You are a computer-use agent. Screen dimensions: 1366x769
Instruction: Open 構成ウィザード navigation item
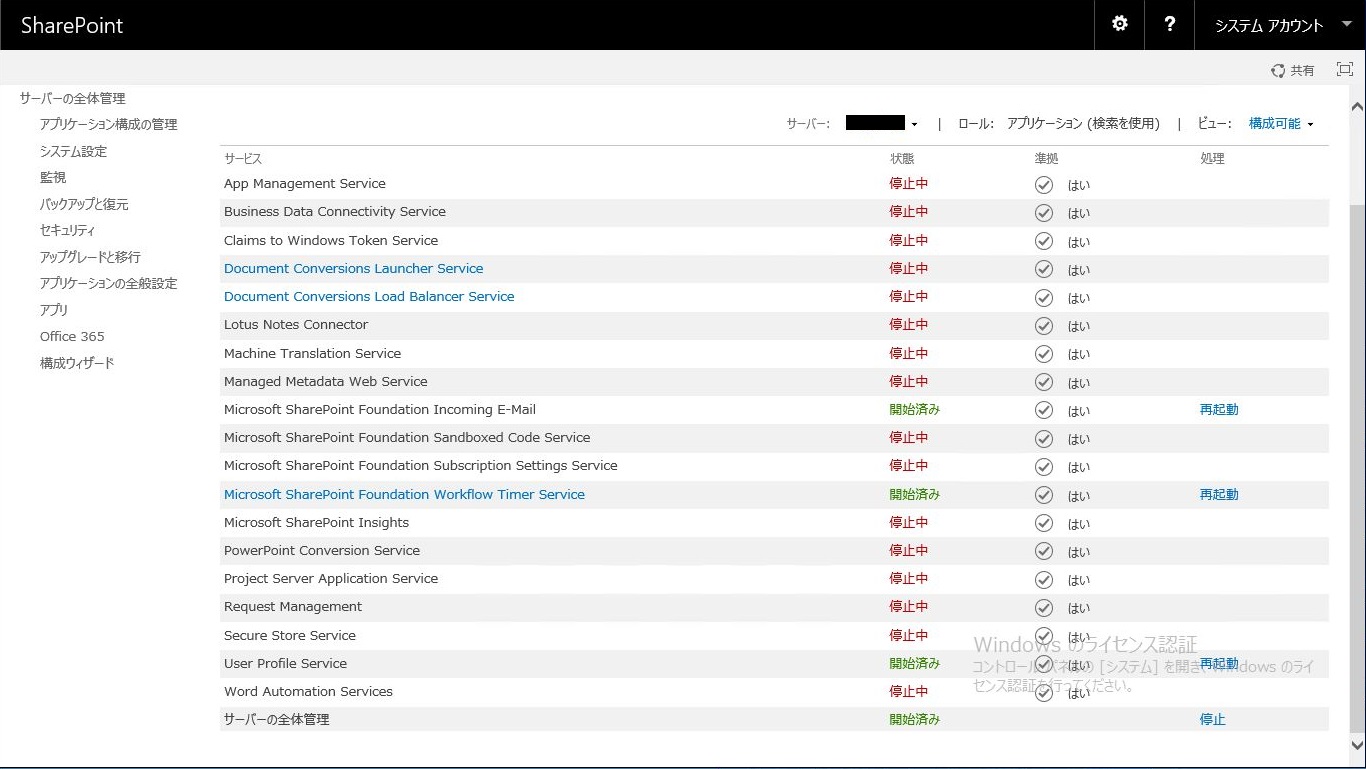(x=77, y=363)
